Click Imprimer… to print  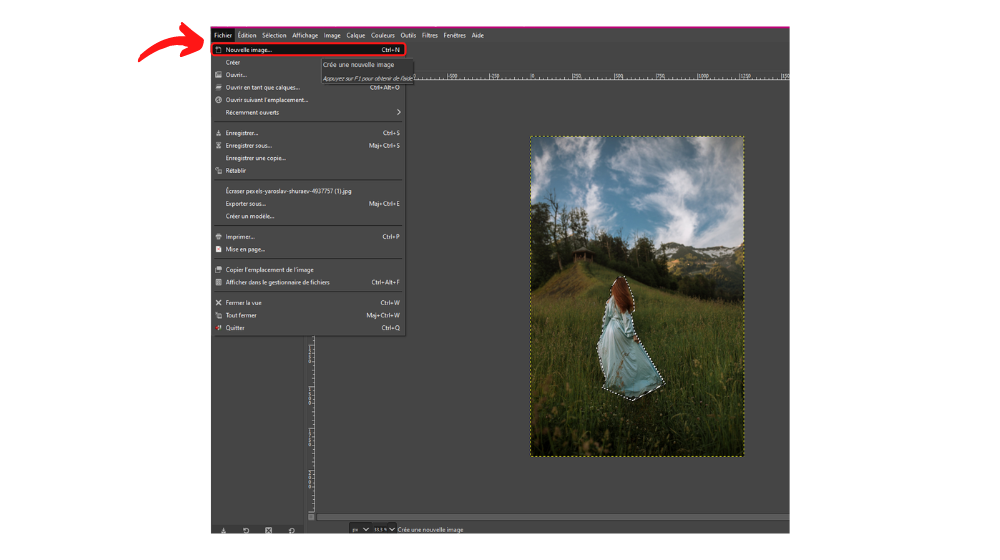(308, 237)
